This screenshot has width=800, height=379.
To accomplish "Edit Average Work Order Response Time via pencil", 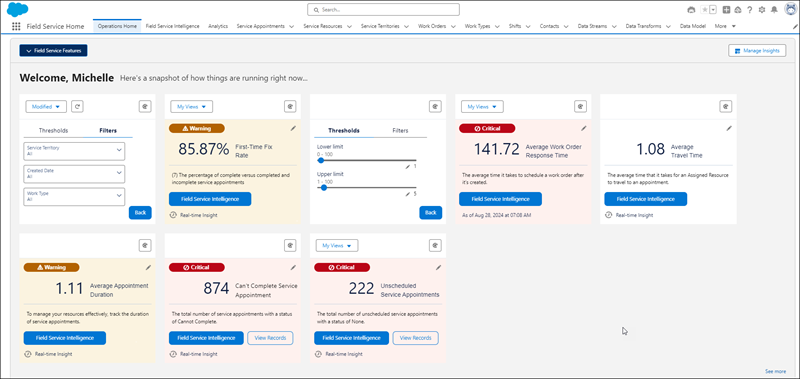I will (x=584, y=129).
